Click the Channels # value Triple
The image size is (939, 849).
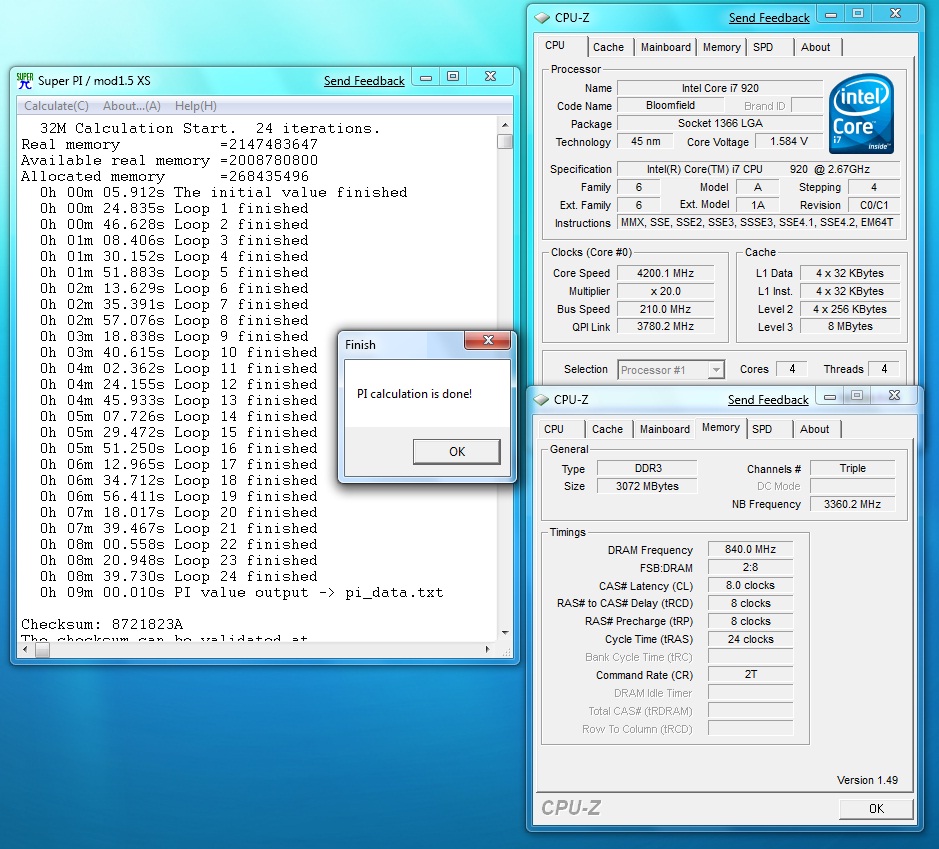tap(852, 468)
